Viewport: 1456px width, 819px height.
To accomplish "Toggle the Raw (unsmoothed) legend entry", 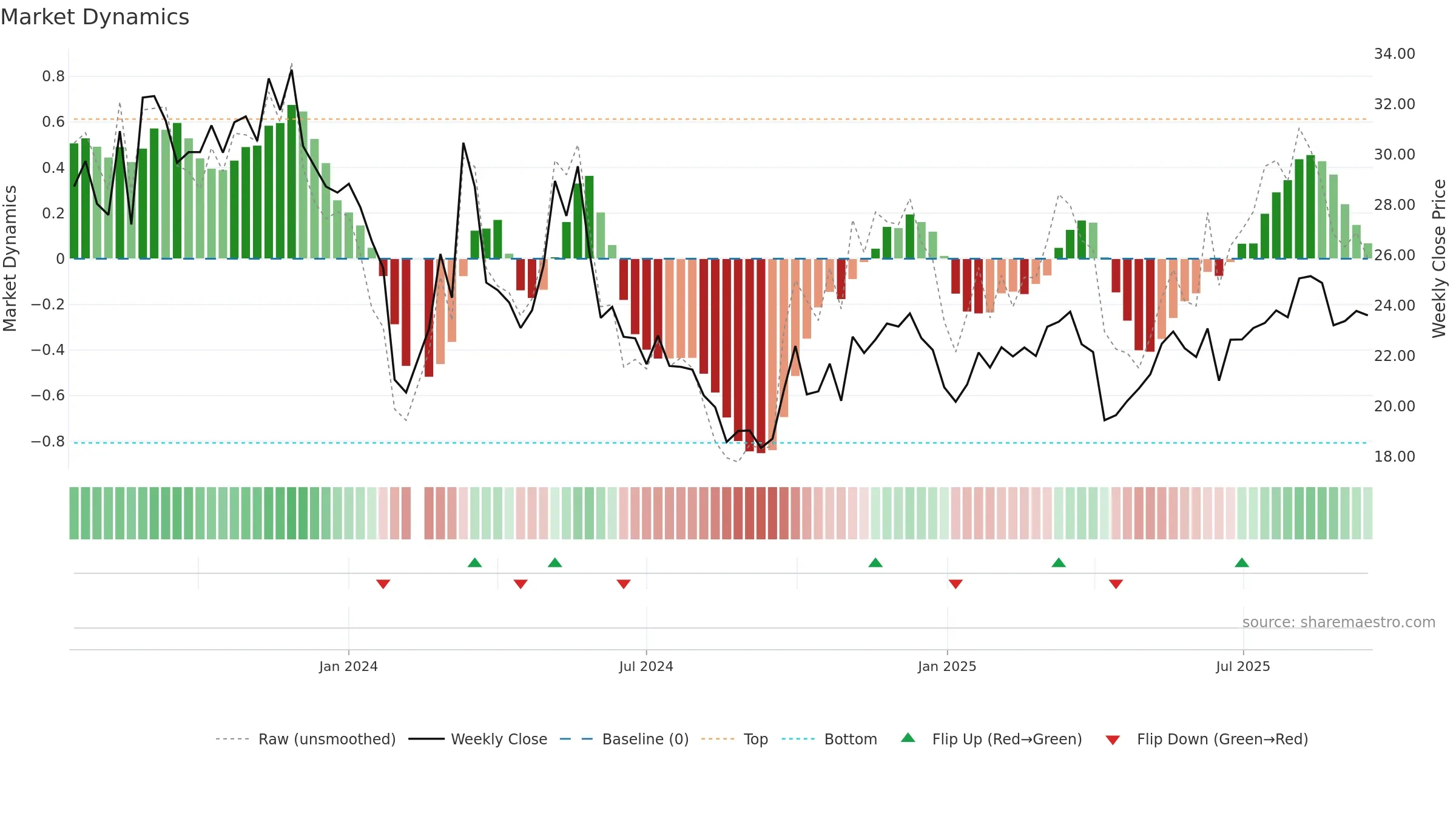I will pos(305,739).
